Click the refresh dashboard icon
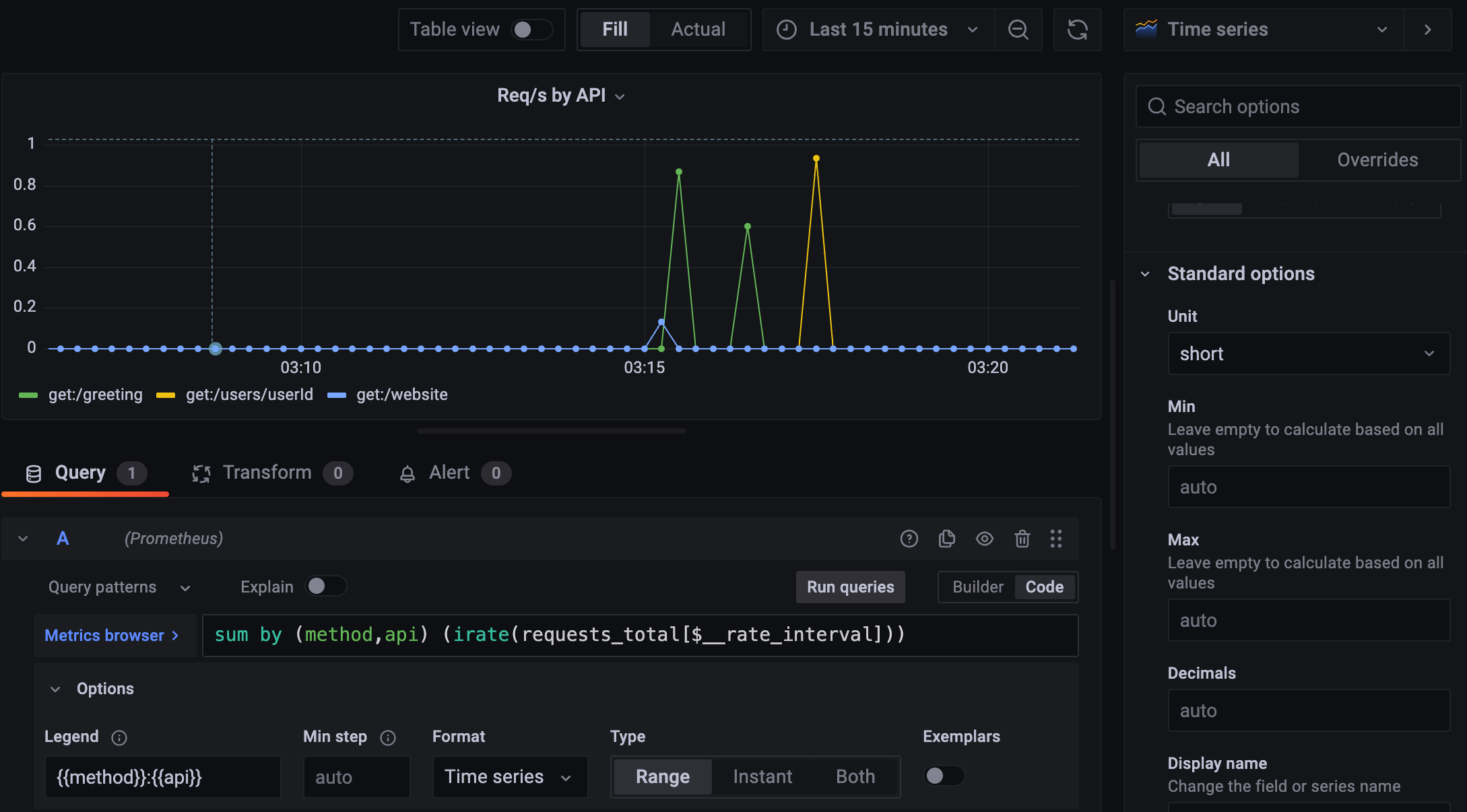 pos(1077,30)
